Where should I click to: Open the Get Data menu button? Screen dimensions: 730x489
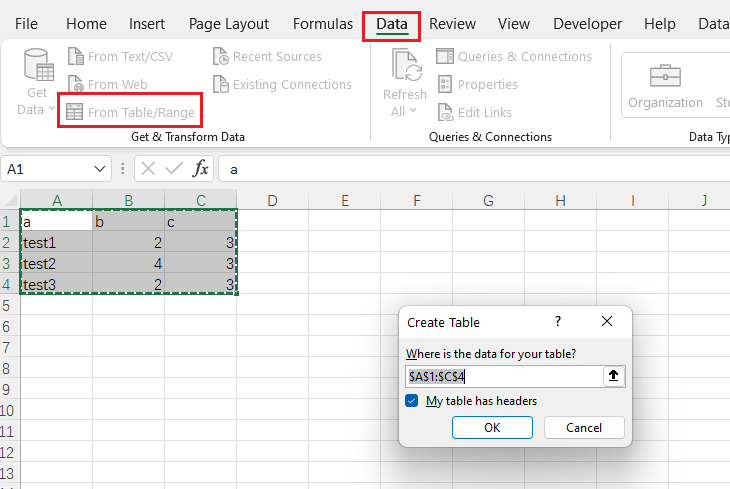coord(36,83)
